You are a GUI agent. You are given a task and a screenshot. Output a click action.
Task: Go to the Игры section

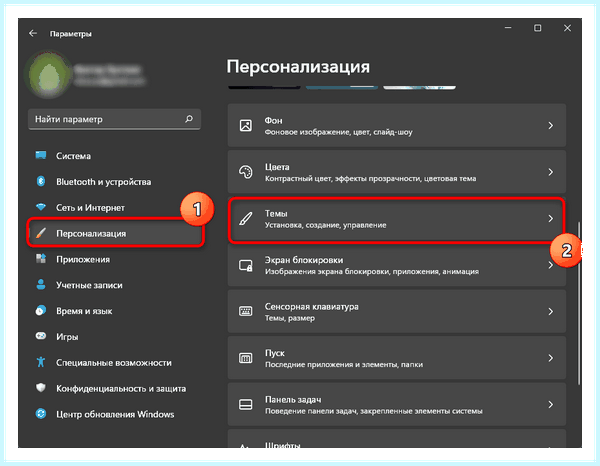coord(114,336)
